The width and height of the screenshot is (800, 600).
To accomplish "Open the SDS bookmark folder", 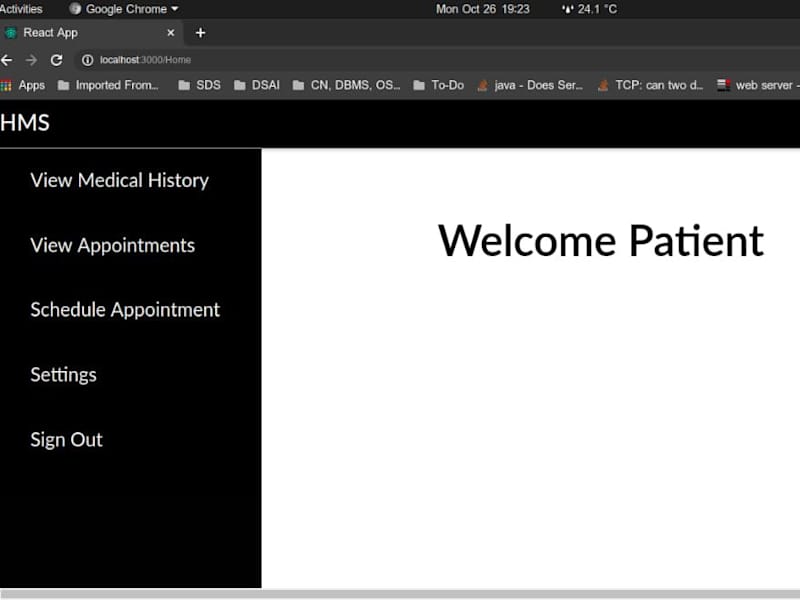I will click(x=199, y=85).
